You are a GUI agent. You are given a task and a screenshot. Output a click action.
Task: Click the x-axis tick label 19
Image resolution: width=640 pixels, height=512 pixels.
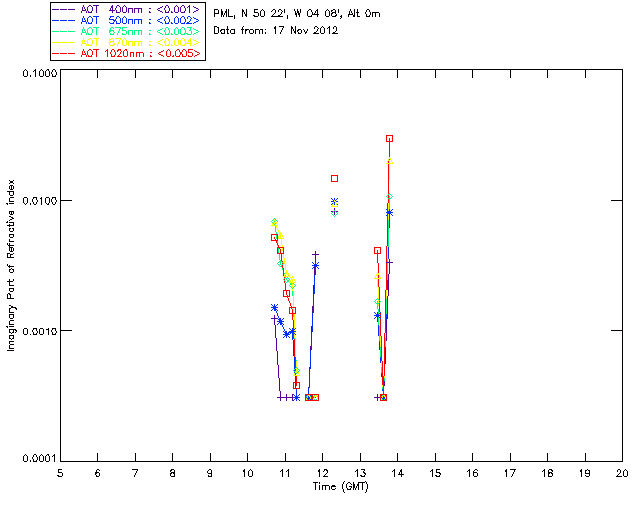[x=585, y=473]
